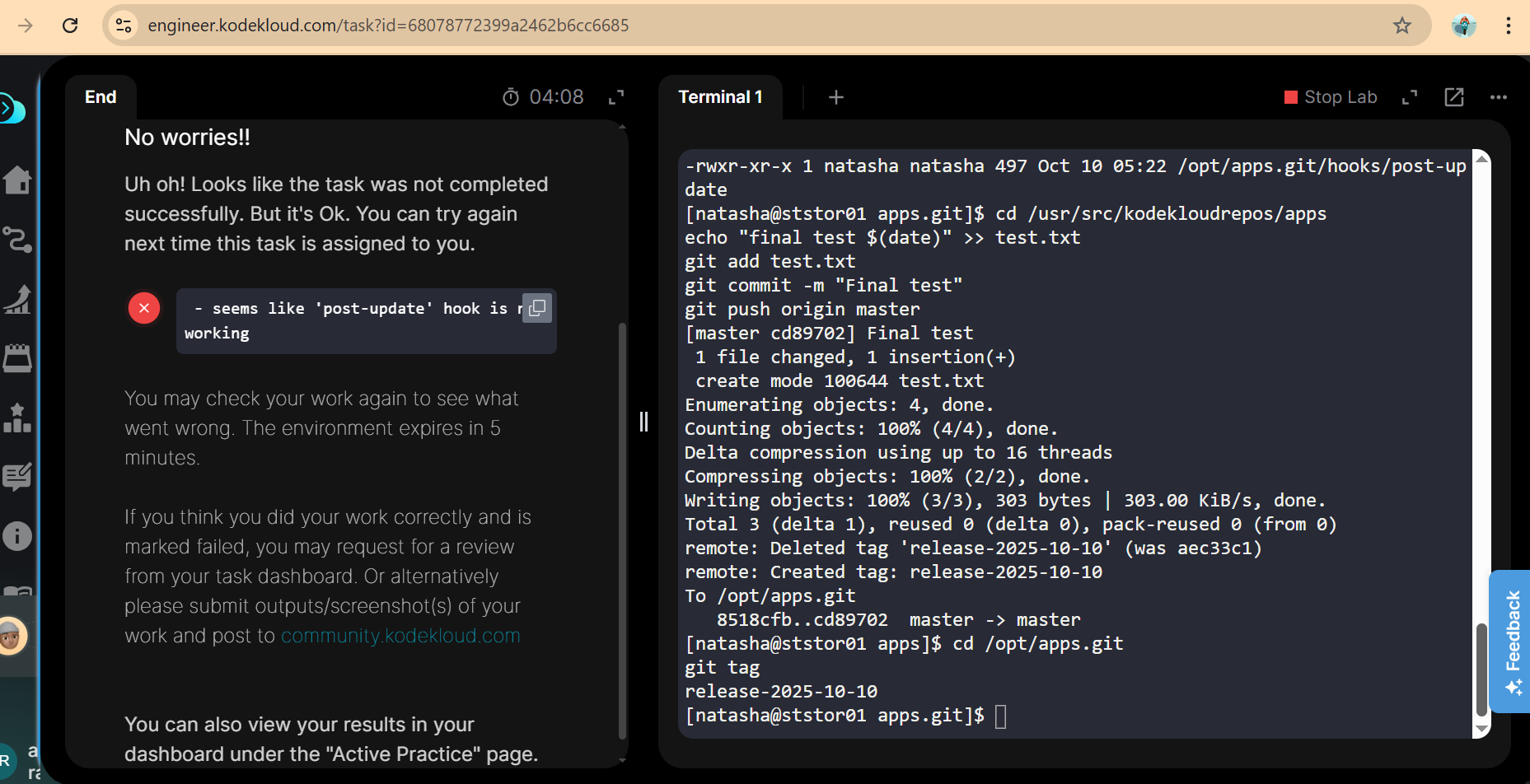Open the feedback note-with-pencil sidebar icon
Viewport: 1530px width, 784px height.
[16, 477]
